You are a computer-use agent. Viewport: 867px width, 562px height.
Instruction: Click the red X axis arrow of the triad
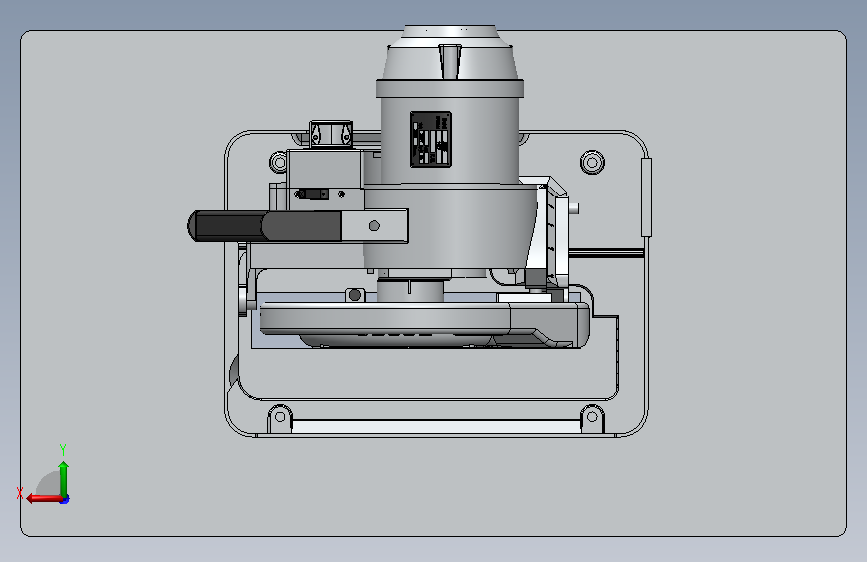click(44, 498)
